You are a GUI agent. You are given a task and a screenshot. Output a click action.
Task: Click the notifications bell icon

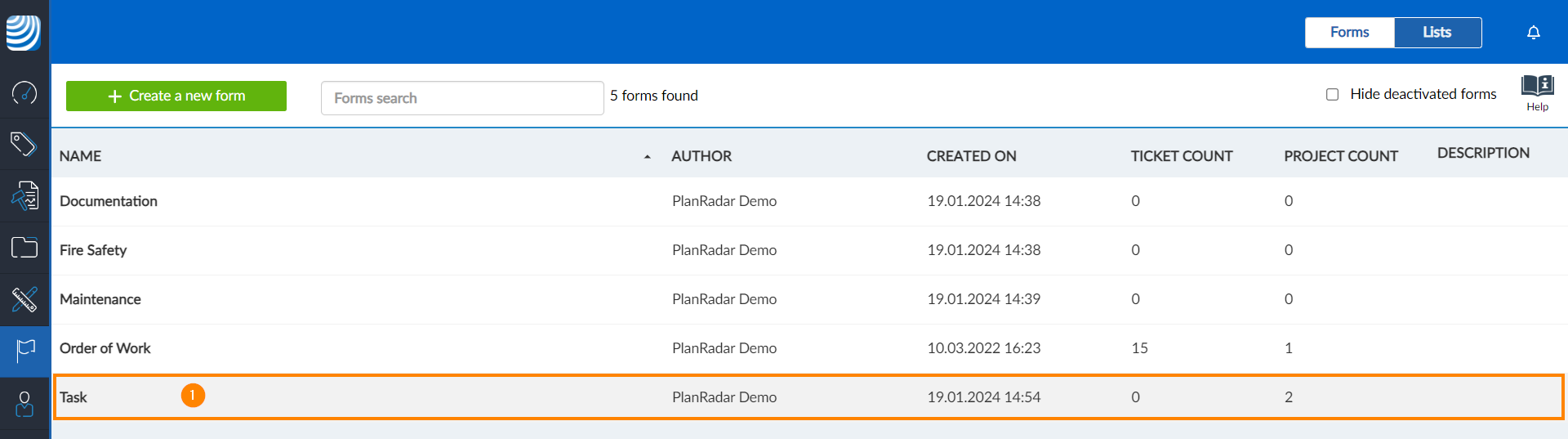coord(1534,33)
